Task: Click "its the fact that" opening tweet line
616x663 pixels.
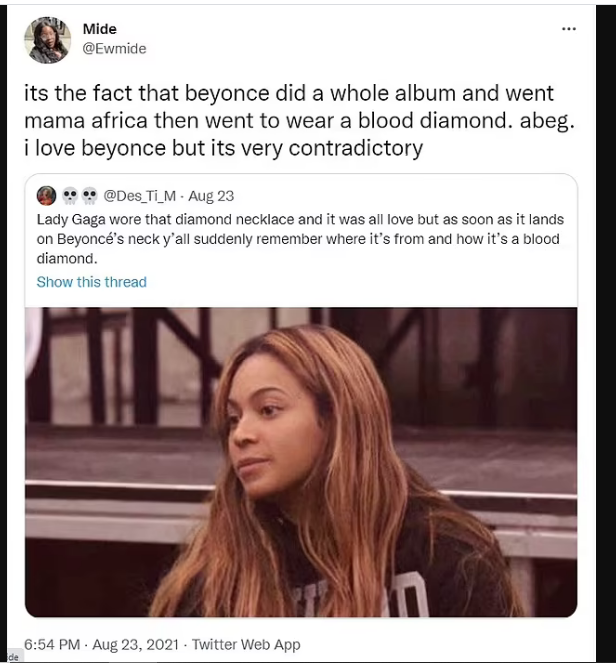Action: coord(101,93)
